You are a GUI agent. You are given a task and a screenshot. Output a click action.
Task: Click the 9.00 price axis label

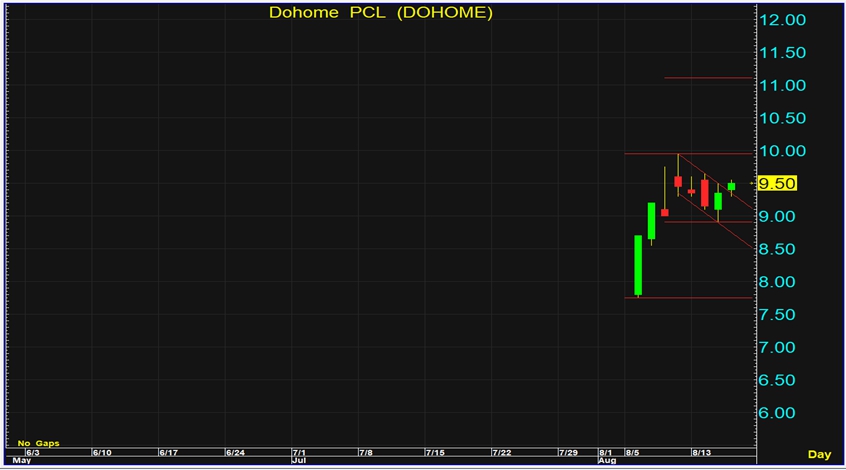[777, 216]
